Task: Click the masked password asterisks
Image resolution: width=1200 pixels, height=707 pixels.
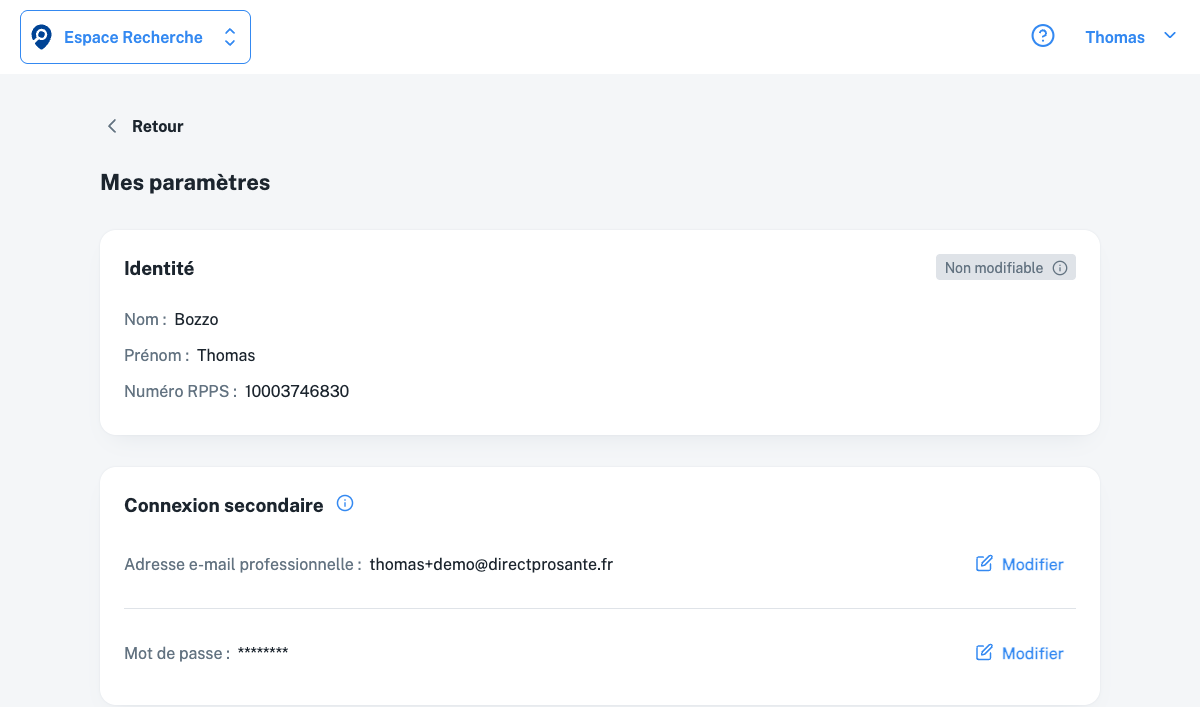Action: coord(263,653)
